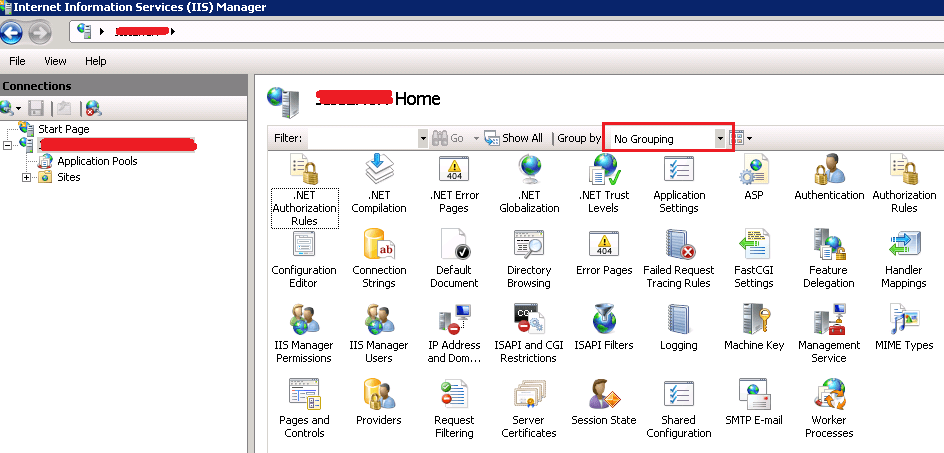Open Configuration Editor
The image size is (944, 453).
point(304,259)
